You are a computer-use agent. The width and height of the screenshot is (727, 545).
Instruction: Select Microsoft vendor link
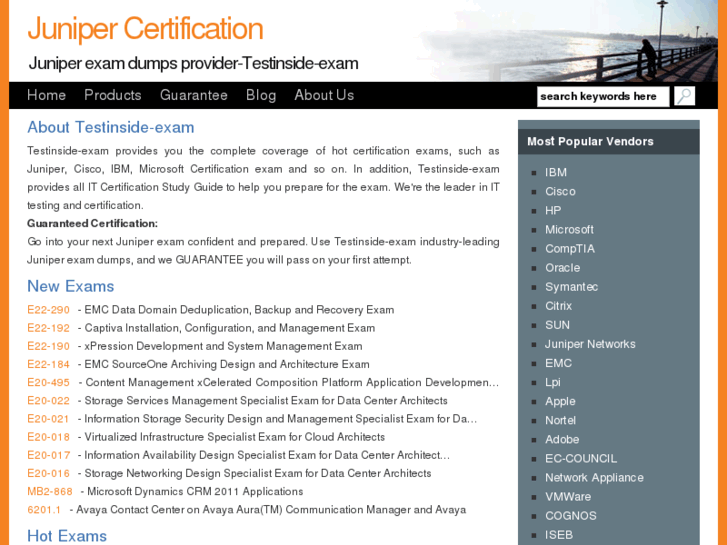tap(569, 230)
